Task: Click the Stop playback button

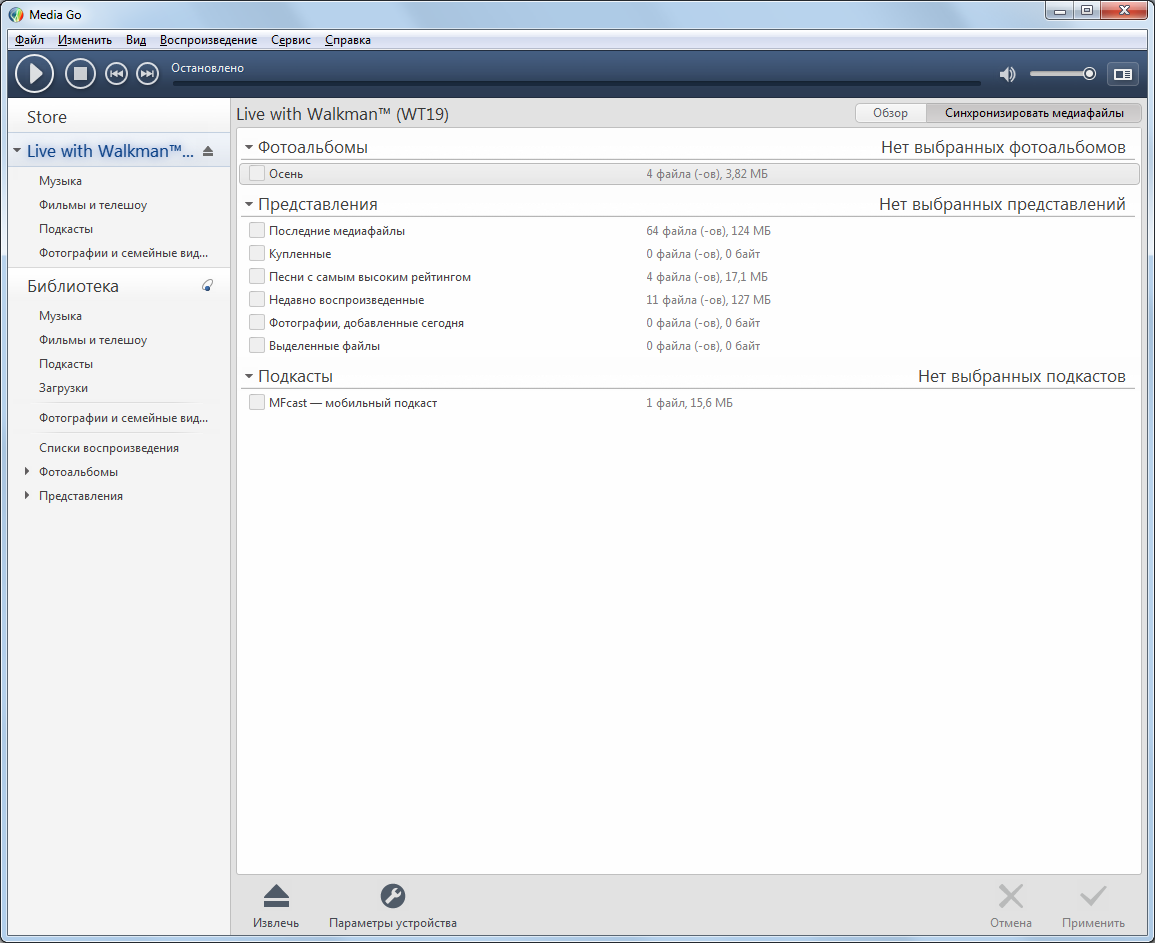Action: point(80,74)
